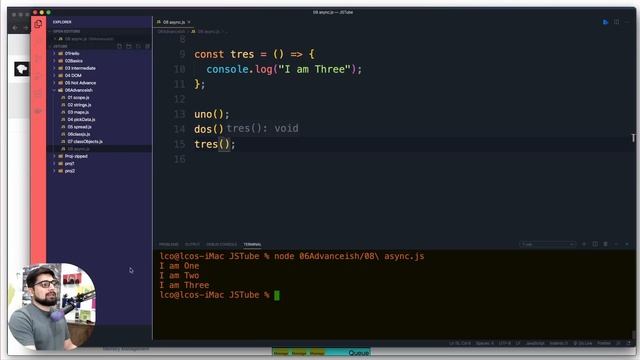Click the New File icon in Explorer
This screenshot has width=640, height=360.
(x=119, y=47)
